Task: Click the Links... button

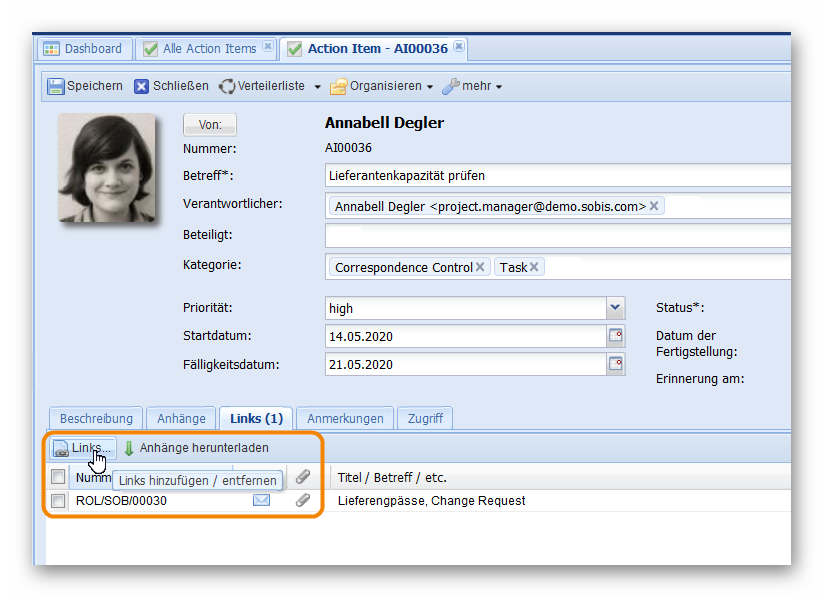Action: pyautogui.click(x=84, y=448)
